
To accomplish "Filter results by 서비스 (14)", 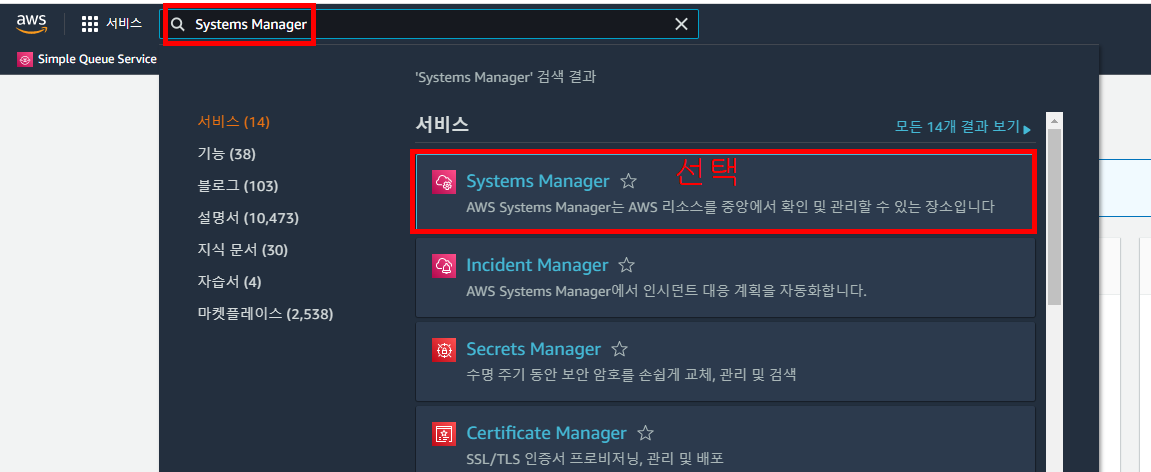I will pyautogui.click(x=233, y=122).
